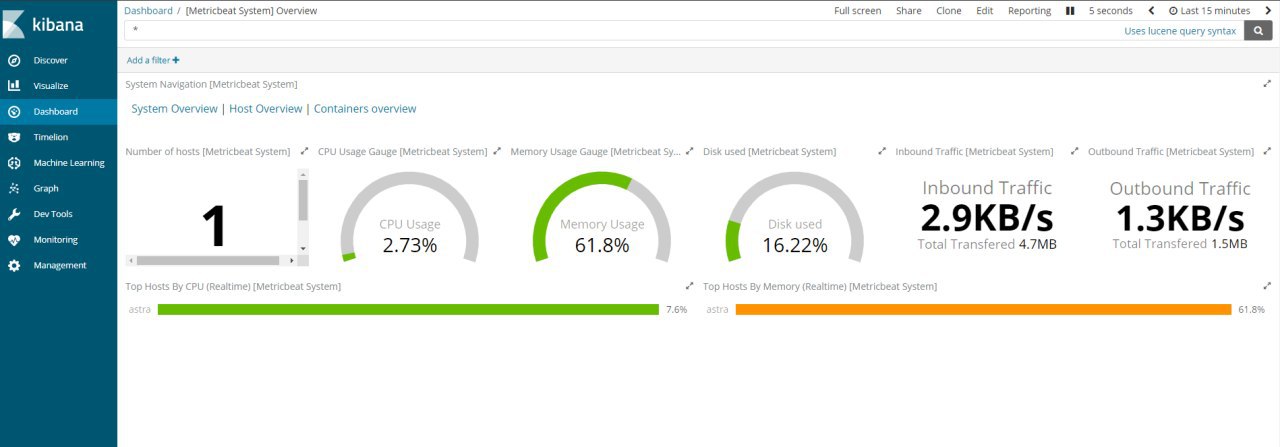Open Management in the sidebar
The image size is (1280, 447).
coord(58,265)
